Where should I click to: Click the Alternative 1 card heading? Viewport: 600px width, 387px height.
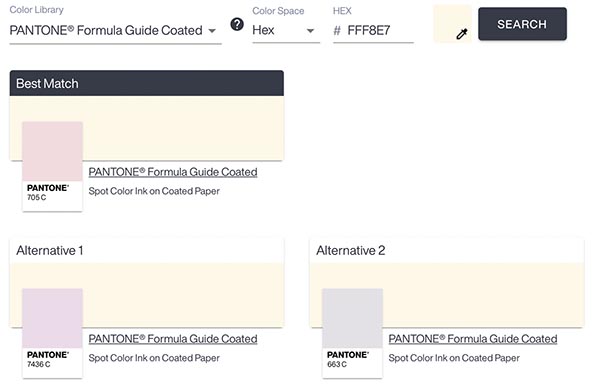pyautogui.click(x=50, y=250)
